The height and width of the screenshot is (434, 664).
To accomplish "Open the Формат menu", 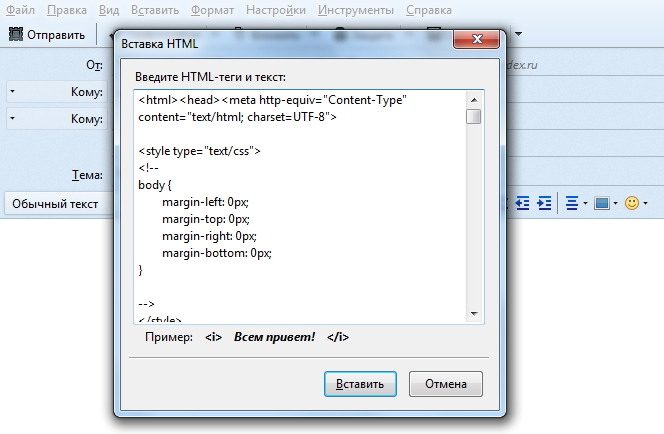I will (212, 10).
